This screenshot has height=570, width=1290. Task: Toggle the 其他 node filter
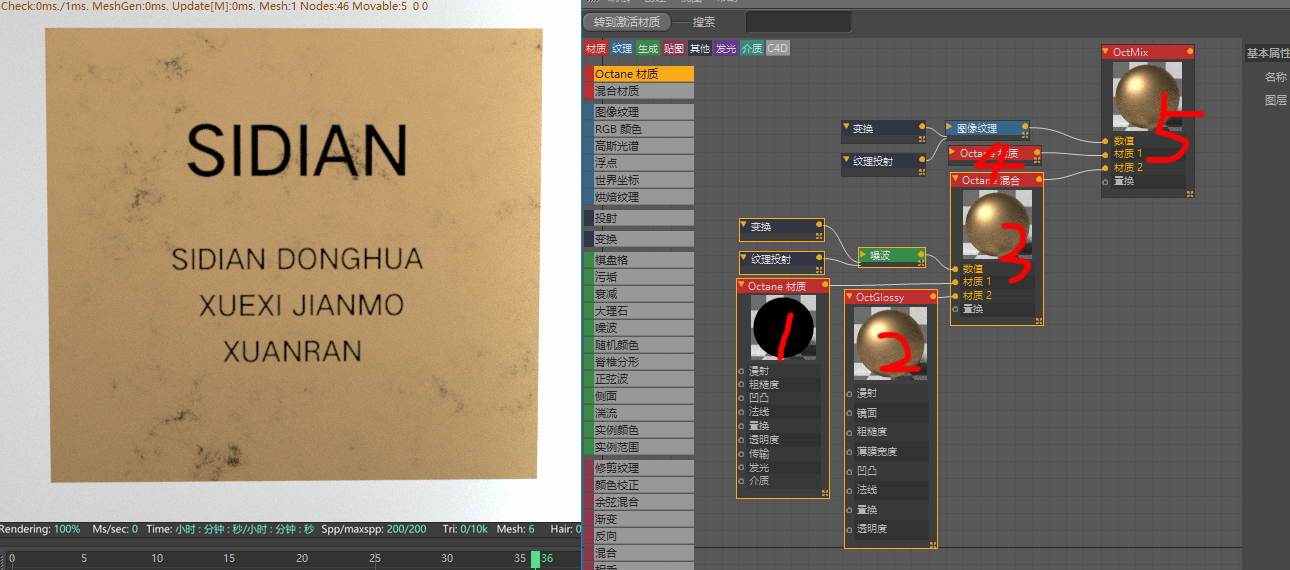pyautogui.click(x=699, y=48)
